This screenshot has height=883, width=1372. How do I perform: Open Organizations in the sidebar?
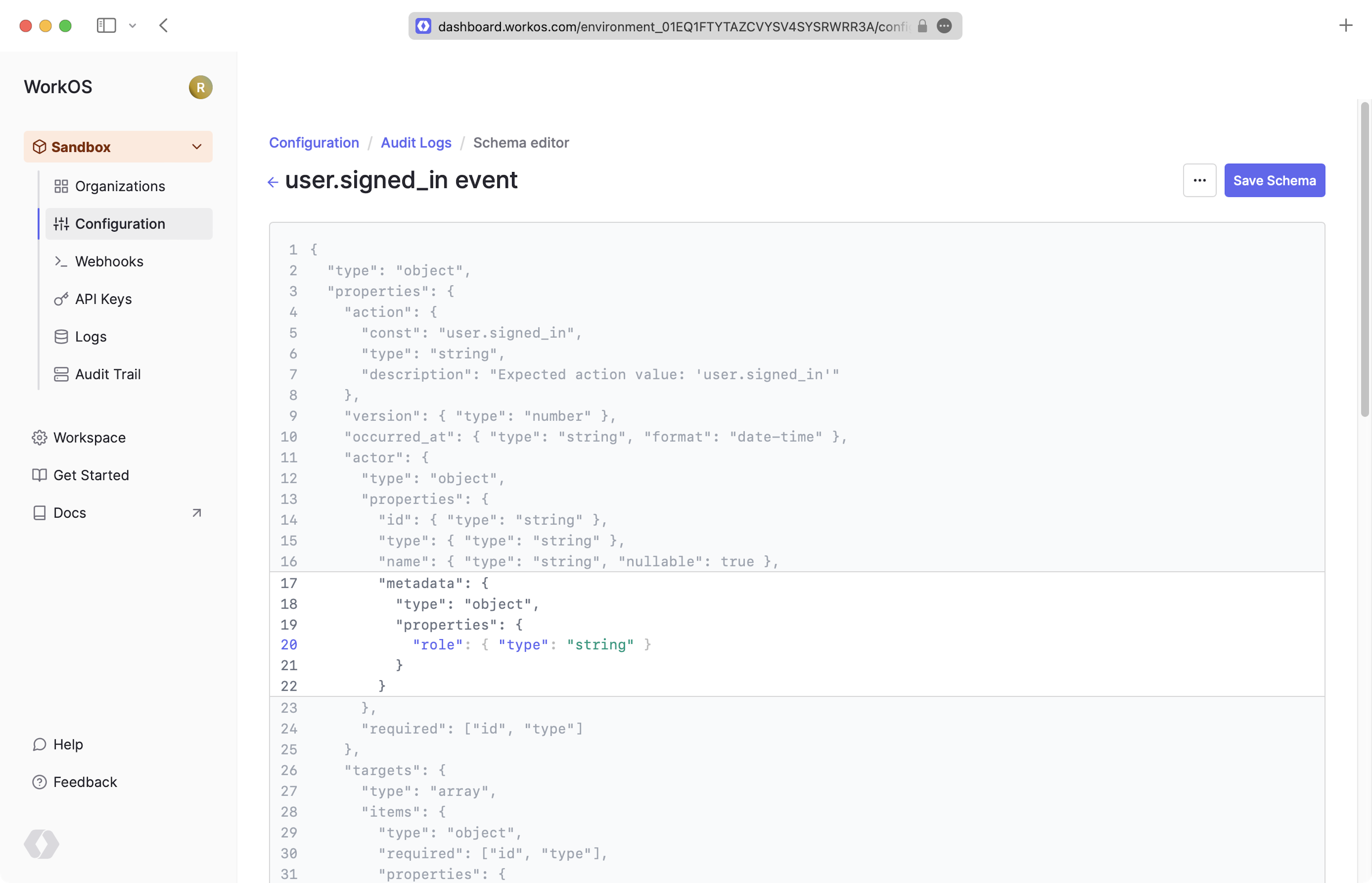[x=120, y=186]
